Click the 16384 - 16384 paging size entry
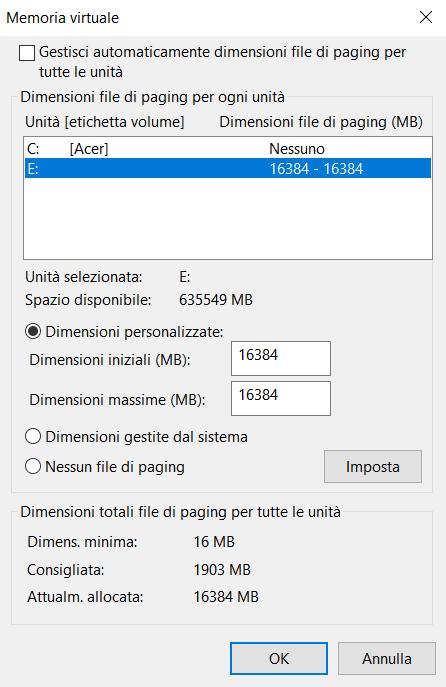 tap(316, 169)
